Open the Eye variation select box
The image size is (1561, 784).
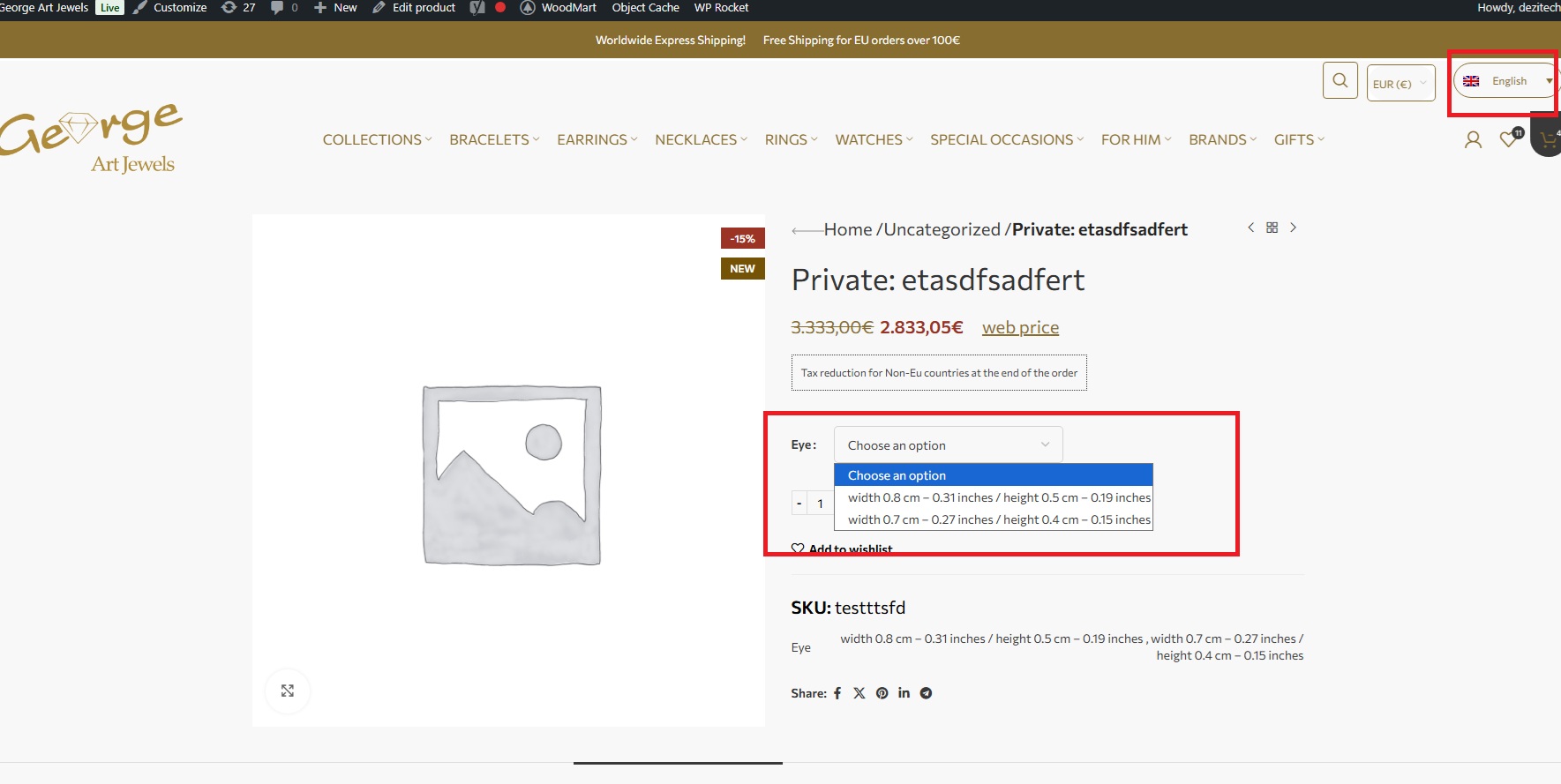pyautogui.click(x=949, y=445)
